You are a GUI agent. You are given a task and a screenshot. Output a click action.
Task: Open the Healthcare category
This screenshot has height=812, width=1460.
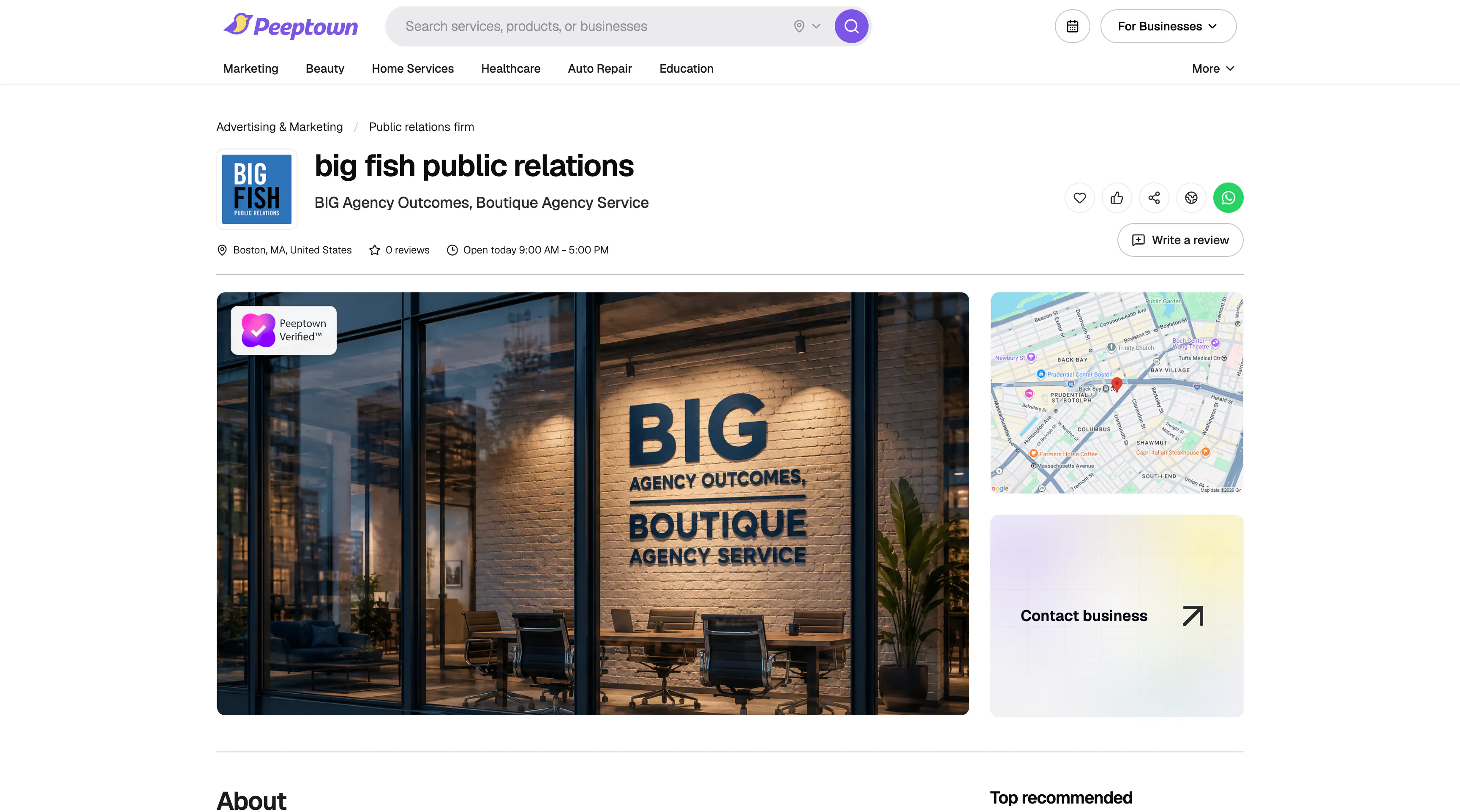(511, 68)
